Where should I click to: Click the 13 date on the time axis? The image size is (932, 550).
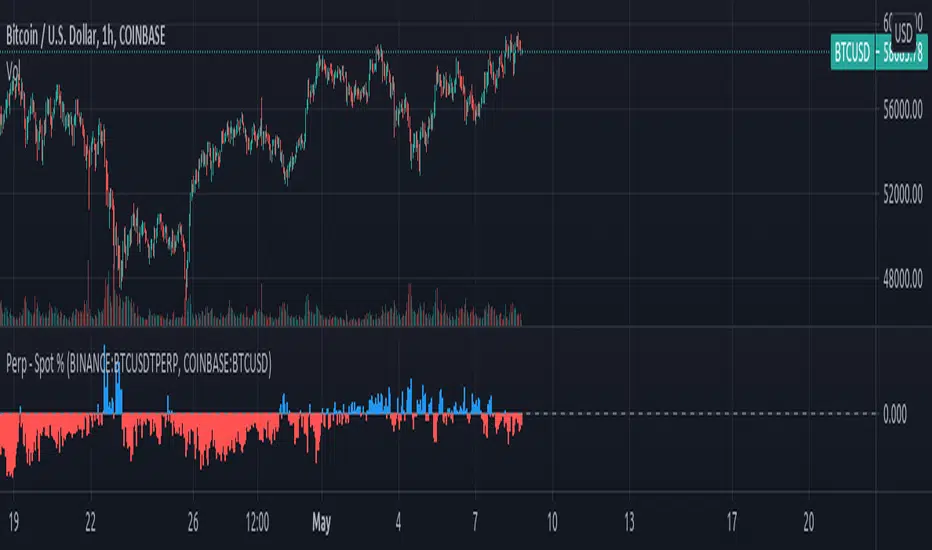coord(627,520)
